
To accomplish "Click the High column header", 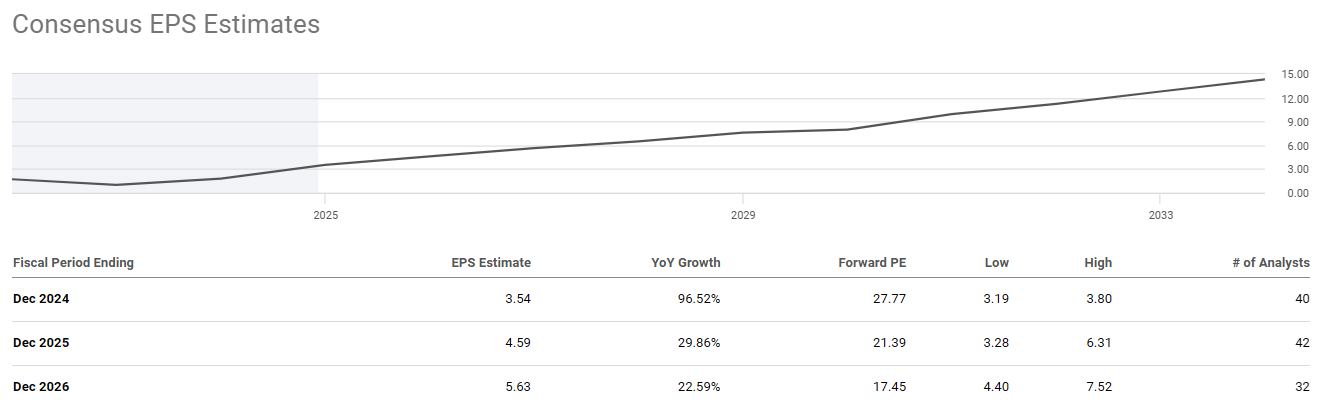I will [1098, 263].
